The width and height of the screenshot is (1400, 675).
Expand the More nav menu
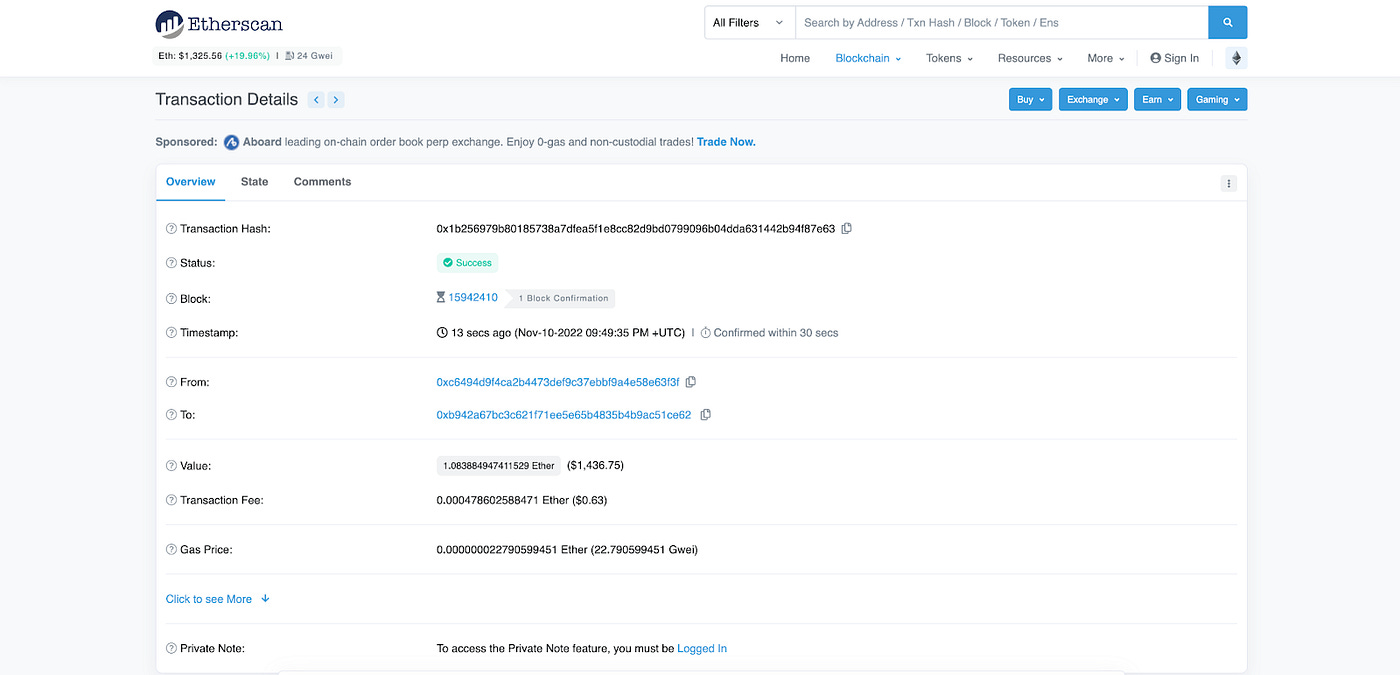pos(1106,58)
